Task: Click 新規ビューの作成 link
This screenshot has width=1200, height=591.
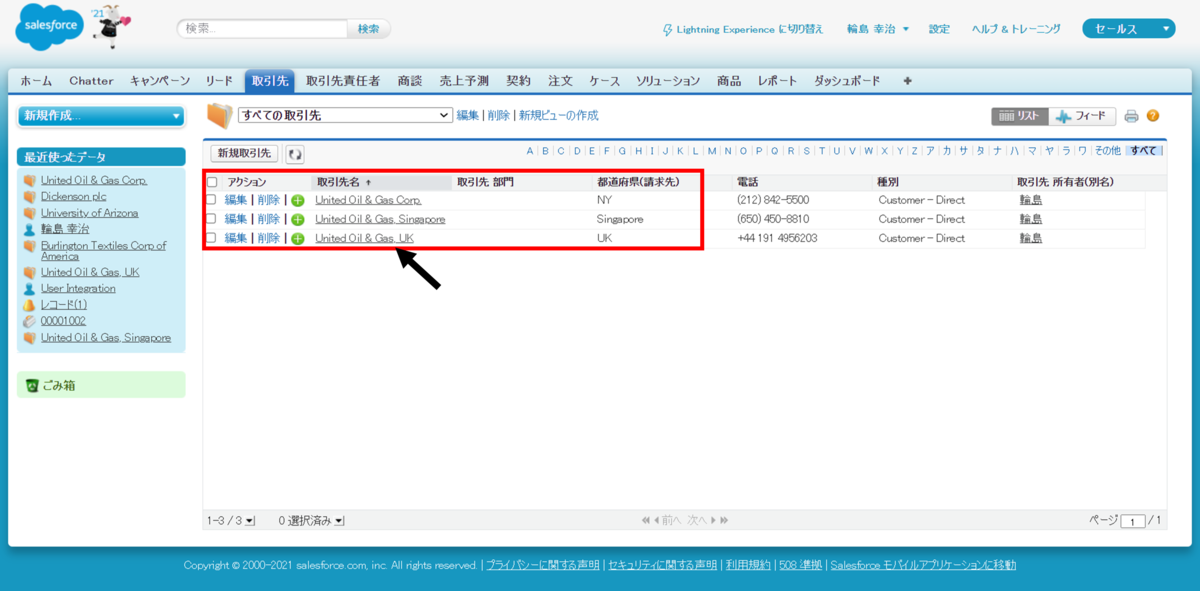Action: (x=558, y=116)
